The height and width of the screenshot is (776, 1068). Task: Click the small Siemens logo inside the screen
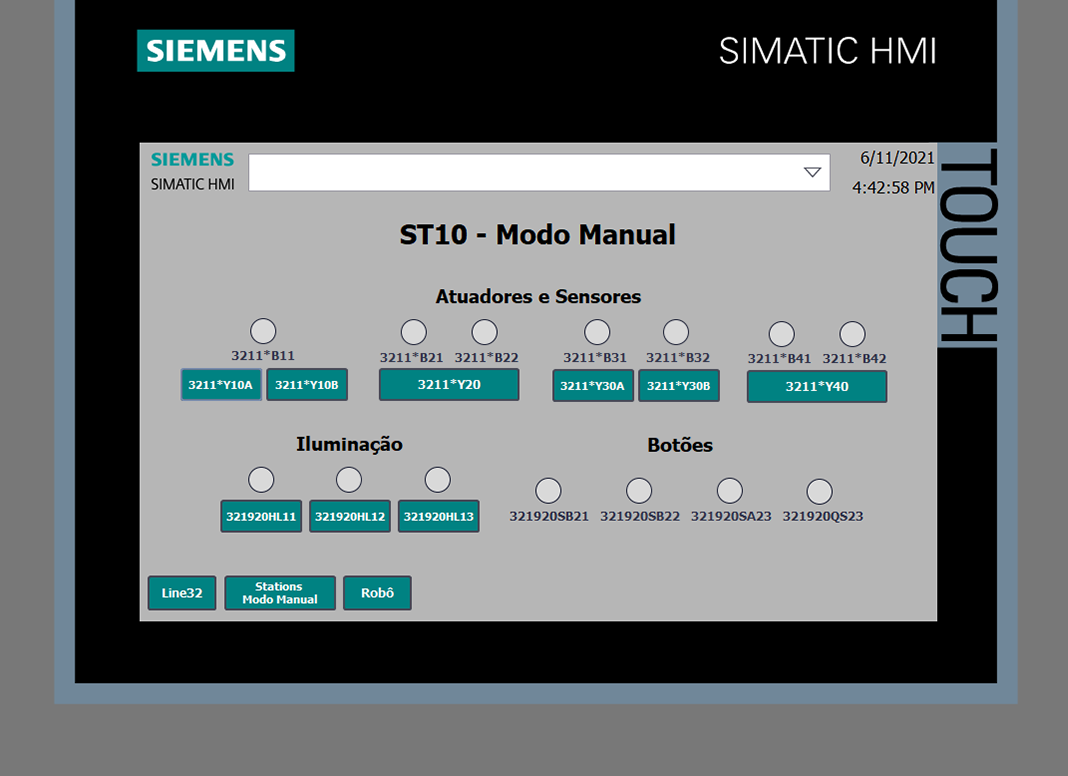click(x=192, y=159)
